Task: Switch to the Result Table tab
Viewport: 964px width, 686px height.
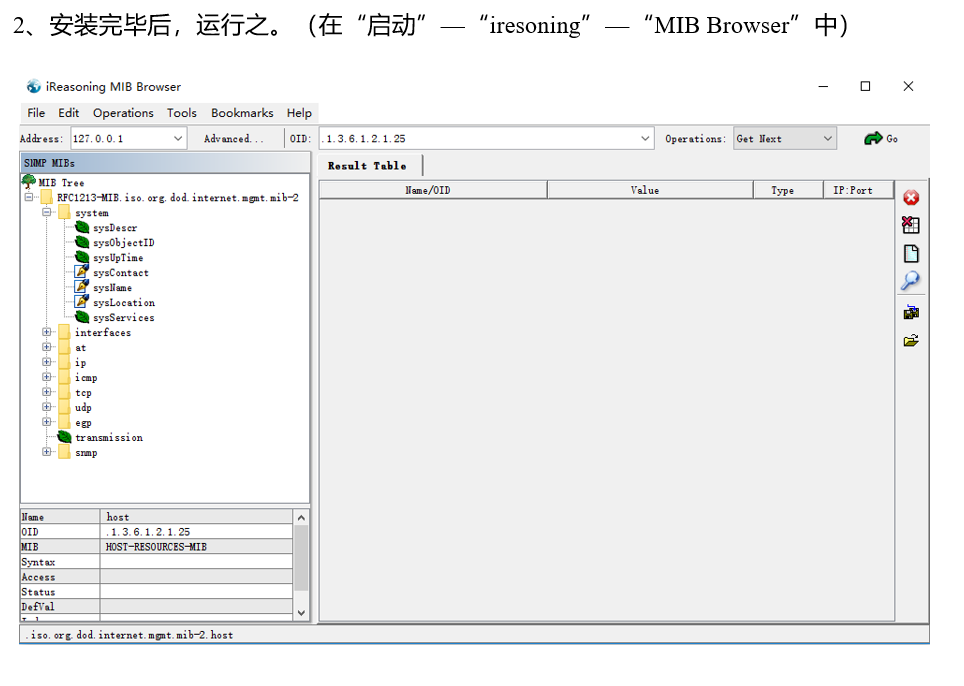Action: click(x=371, y=165)
